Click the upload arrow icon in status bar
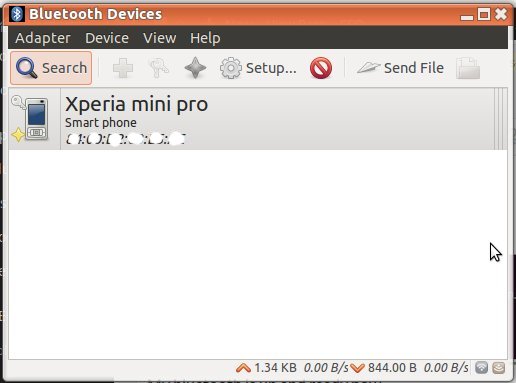 243,368
